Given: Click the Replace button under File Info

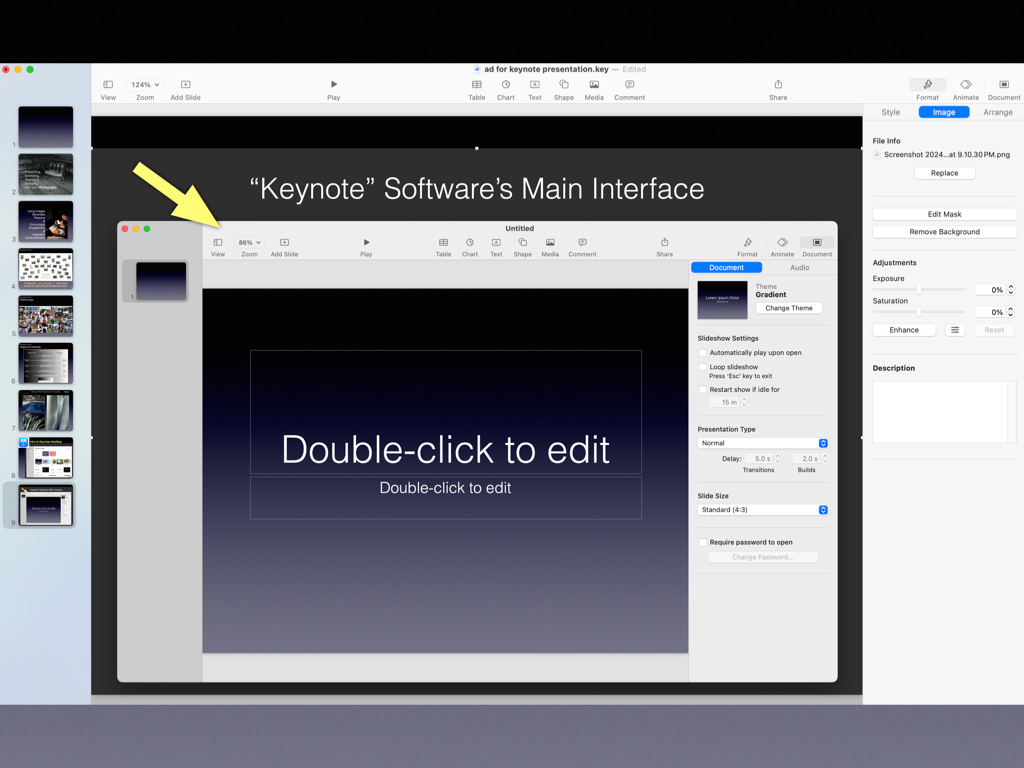Looking at the screenshot, I should pyautogui.click(x=944, y=173).
